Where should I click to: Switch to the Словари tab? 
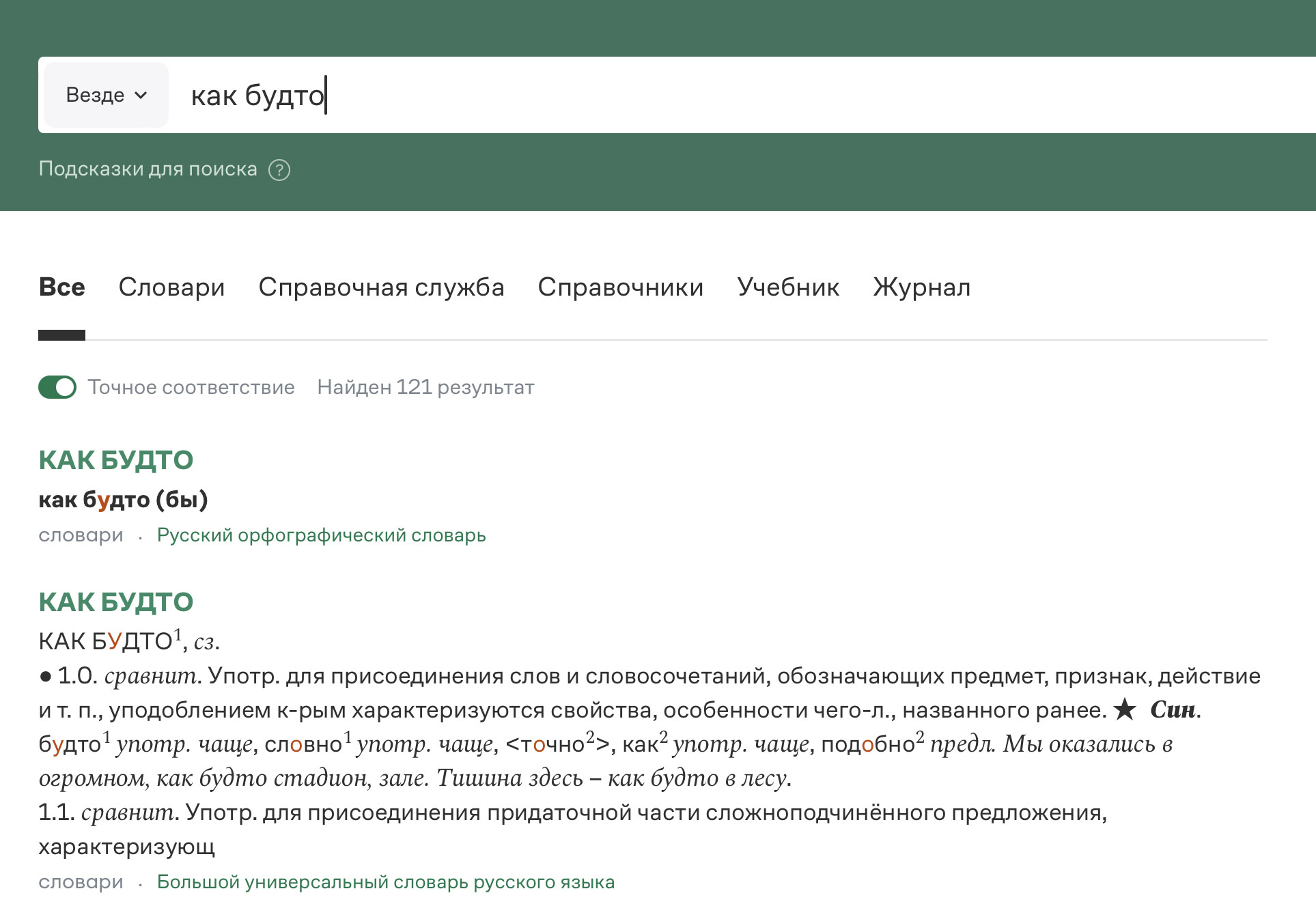click(171, 287)
